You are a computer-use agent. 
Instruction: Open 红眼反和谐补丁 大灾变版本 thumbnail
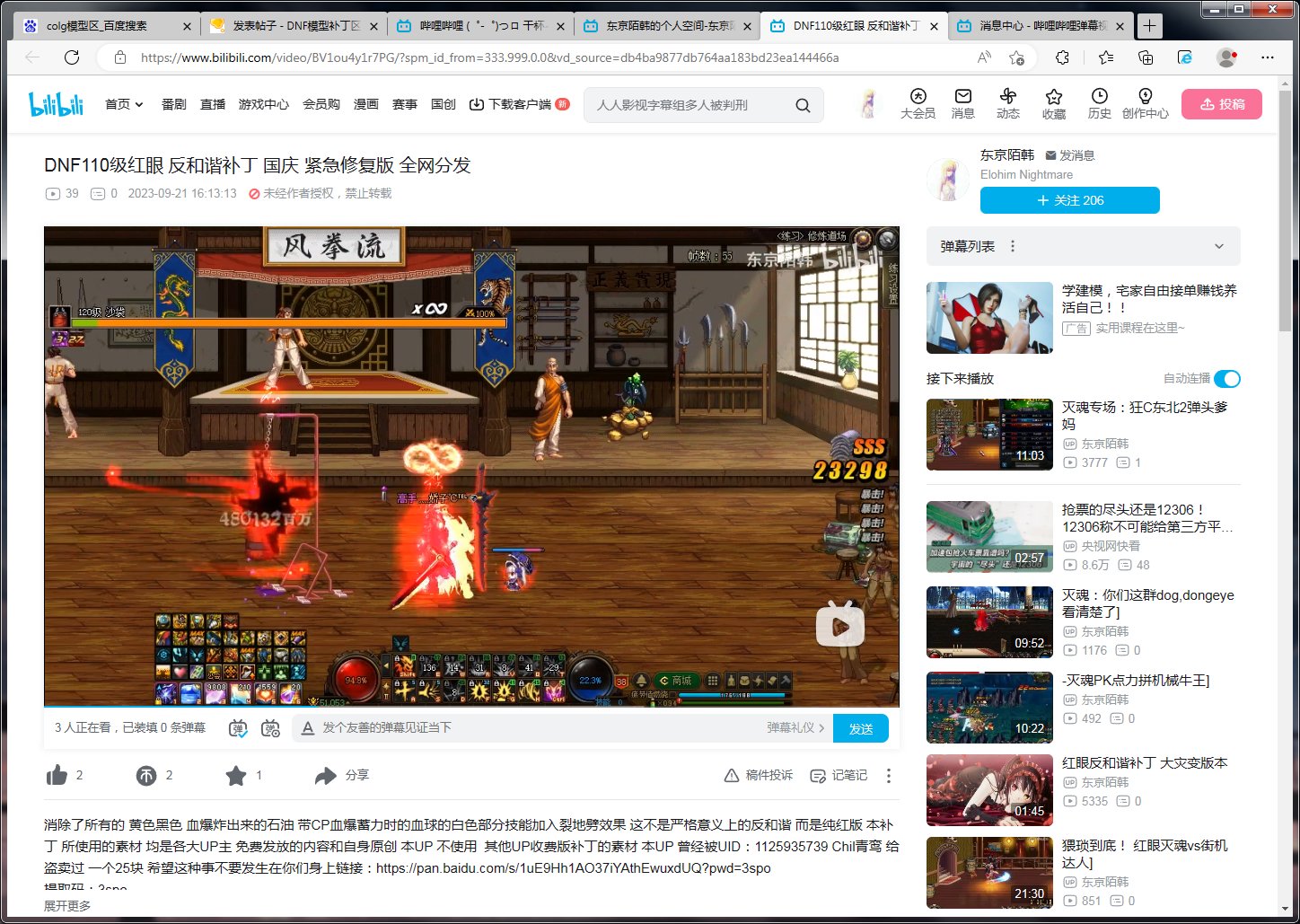989,790
